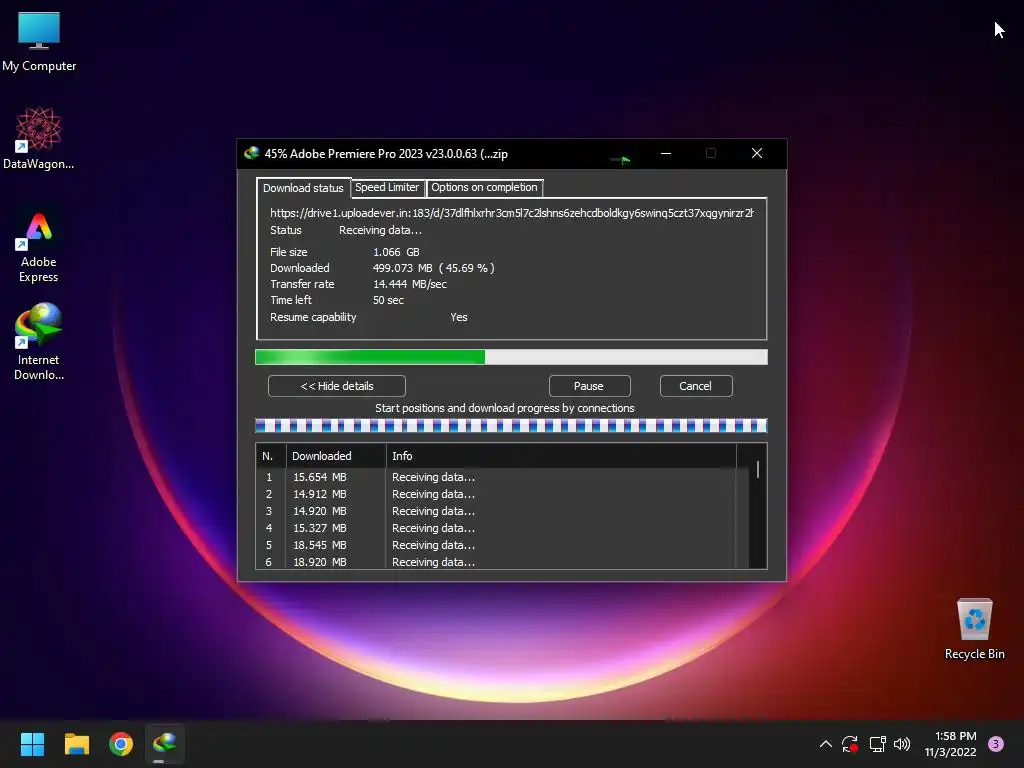Select the IDM taskbar icon
The width and height of the screenshot is (1024, 768).
[165, 744]
